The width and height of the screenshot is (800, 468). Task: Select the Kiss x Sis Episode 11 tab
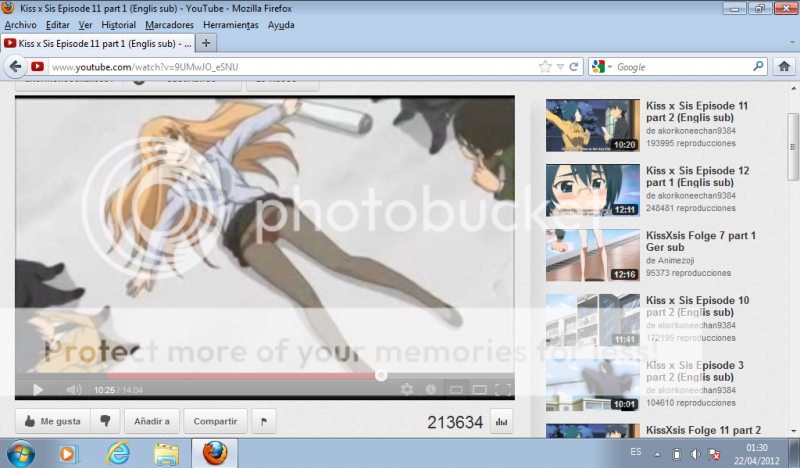(98, 43)
